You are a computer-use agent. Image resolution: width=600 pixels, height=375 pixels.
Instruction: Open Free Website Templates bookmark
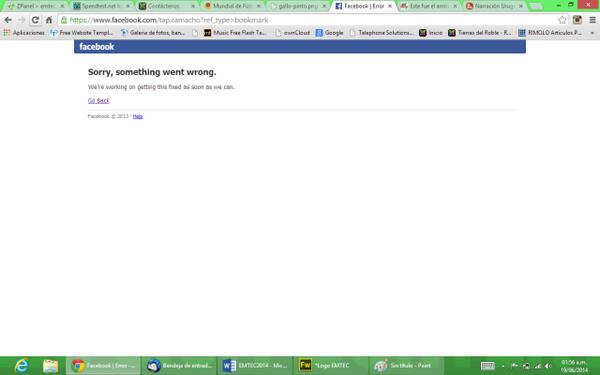coord(82,33)
